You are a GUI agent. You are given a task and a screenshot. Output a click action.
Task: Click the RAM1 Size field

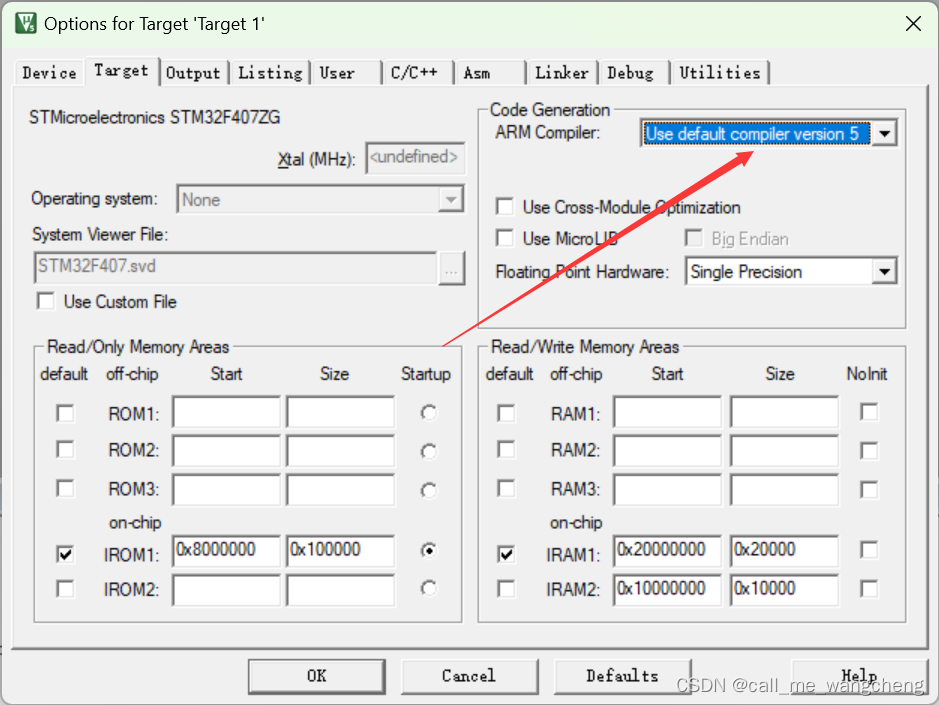tap(784, 411)
